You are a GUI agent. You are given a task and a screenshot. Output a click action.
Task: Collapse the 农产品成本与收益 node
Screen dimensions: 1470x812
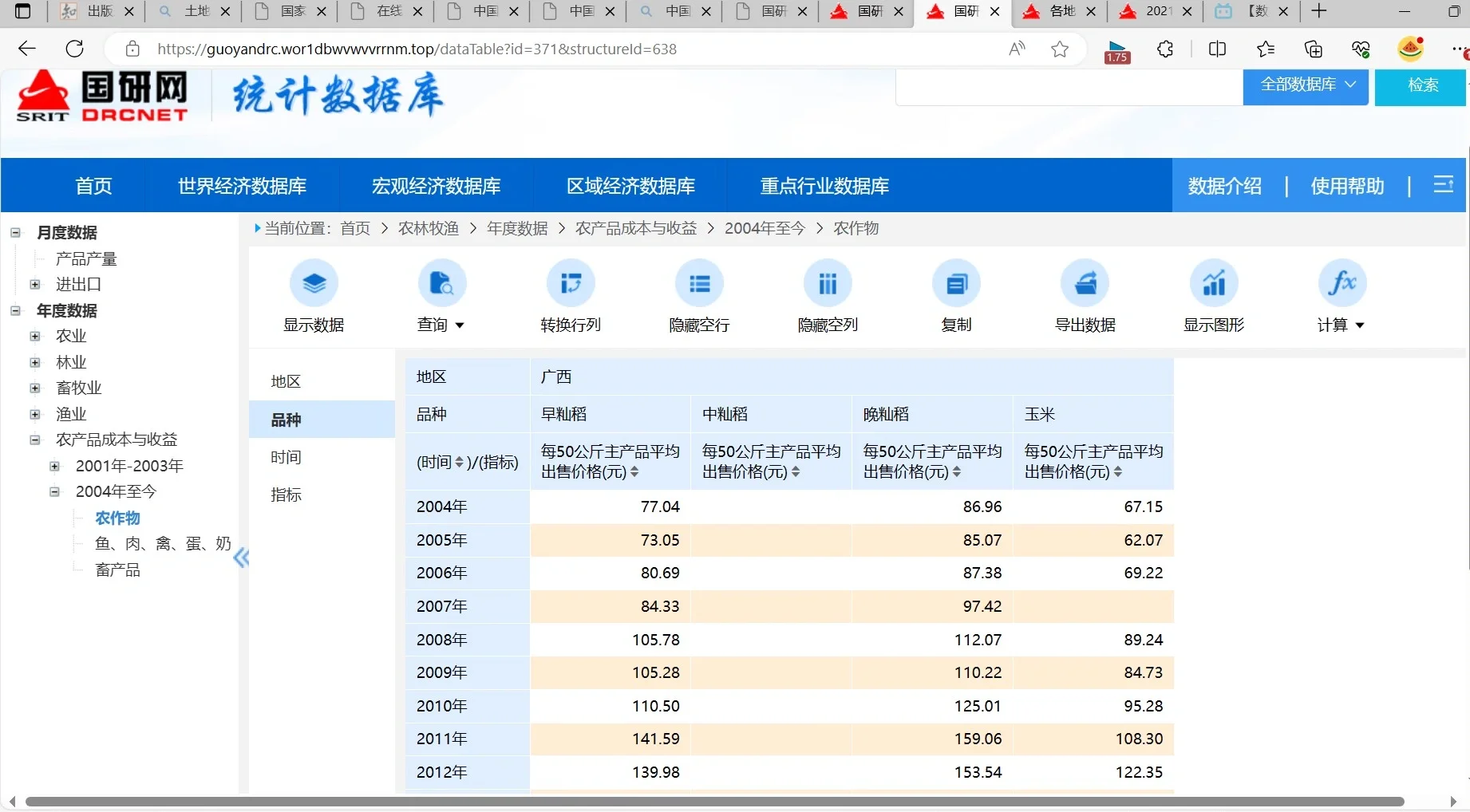[x=35, y=440]
